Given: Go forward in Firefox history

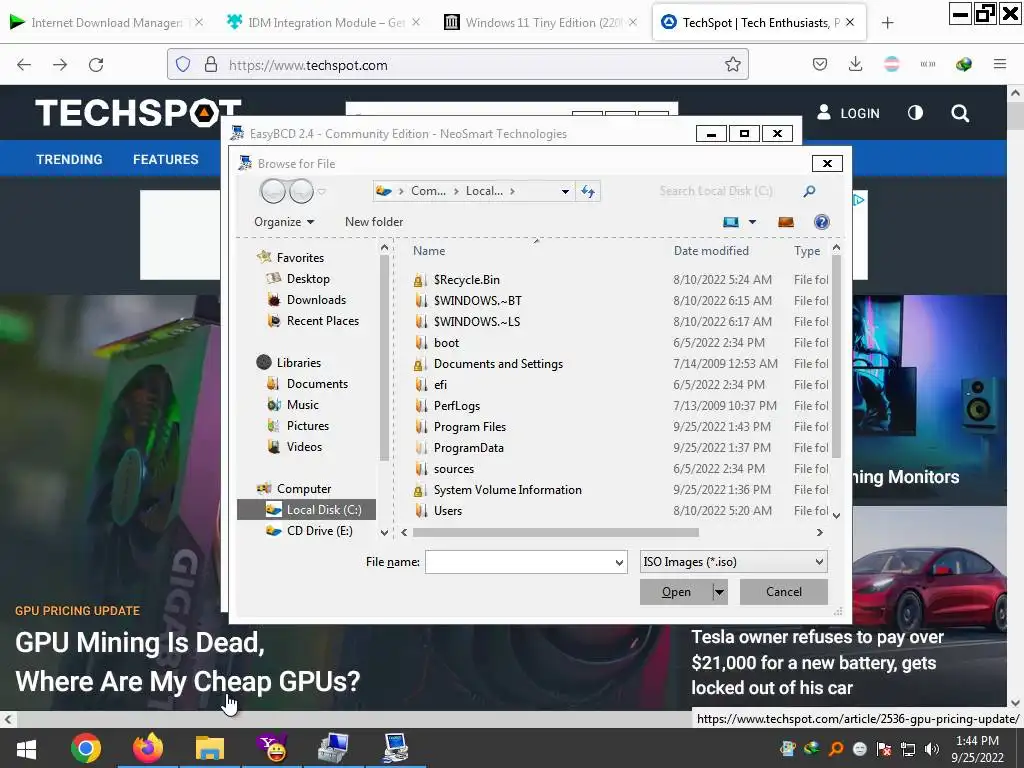Looking at the screenshot, I should (60, 64).
